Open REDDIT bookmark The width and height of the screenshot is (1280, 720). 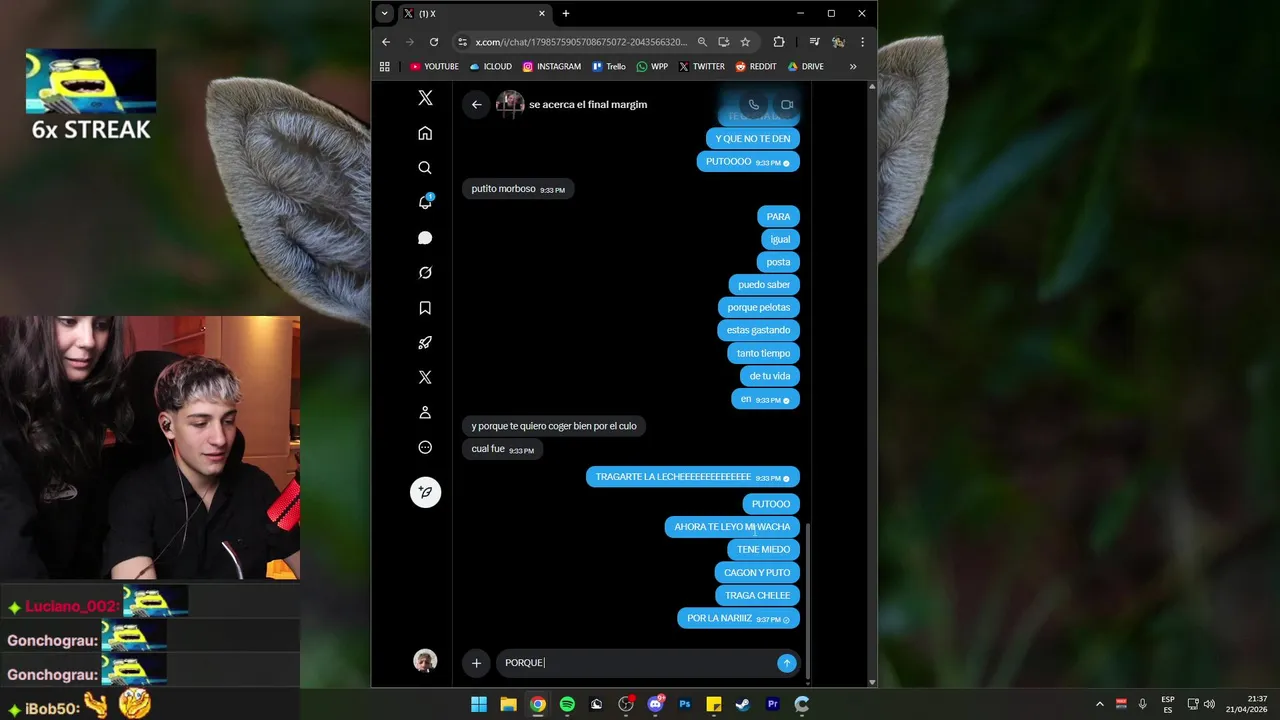point(756,67)
